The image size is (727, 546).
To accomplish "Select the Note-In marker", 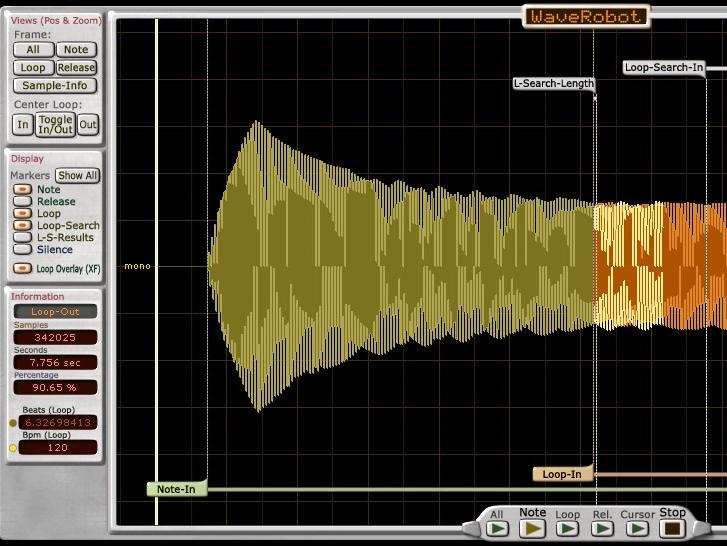I will click(177, 489).
